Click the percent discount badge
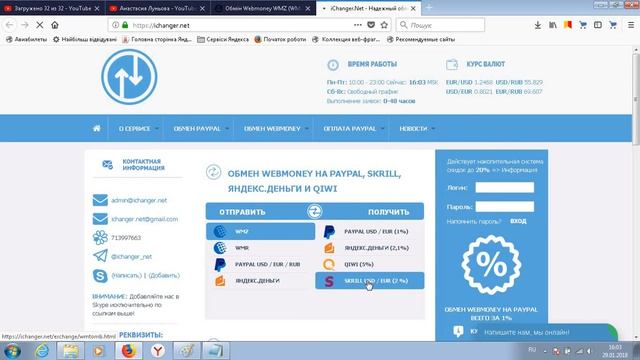This screenshot has height=360, width=640. pyautogui.click(x=491, y=265)
